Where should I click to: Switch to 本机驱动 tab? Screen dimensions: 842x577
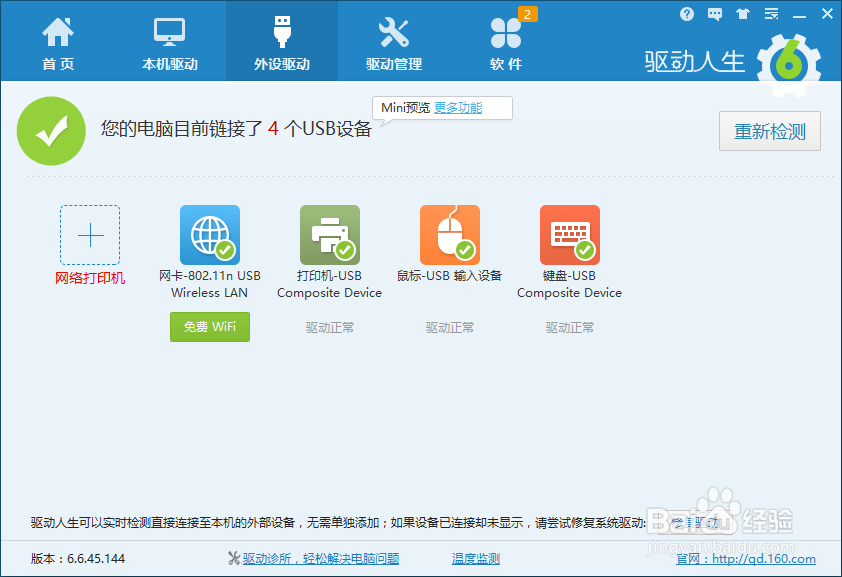tap(170, 43)
